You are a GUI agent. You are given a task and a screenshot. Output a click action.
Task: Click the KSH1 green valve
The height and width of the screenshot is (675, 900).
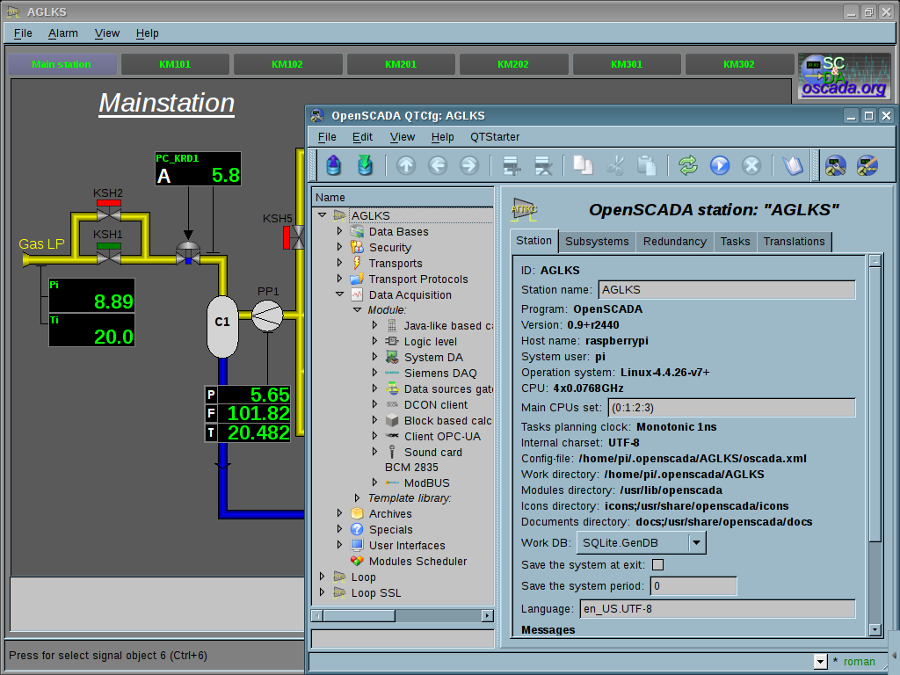[x=108, y=253]
